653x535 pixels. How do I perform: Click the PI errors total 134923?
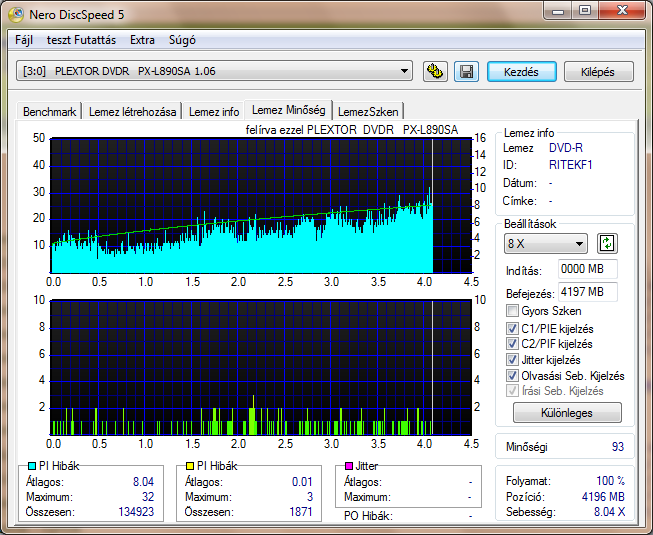tap(136, 512)
